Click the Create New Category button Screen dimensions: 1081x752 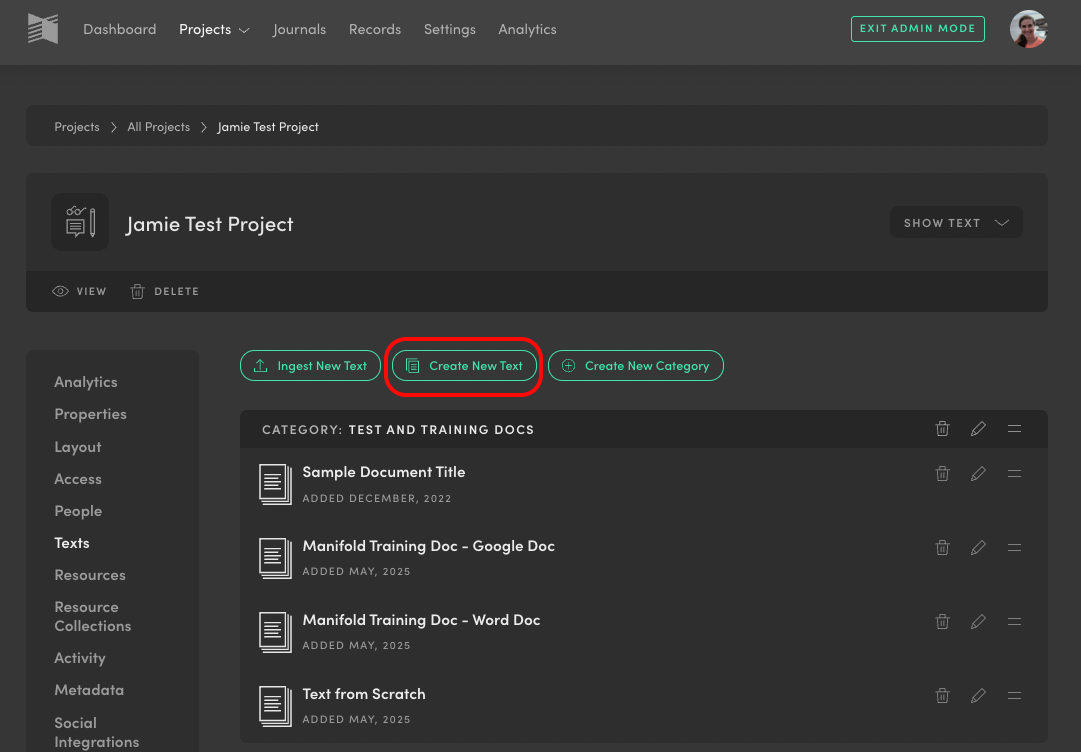636,365
